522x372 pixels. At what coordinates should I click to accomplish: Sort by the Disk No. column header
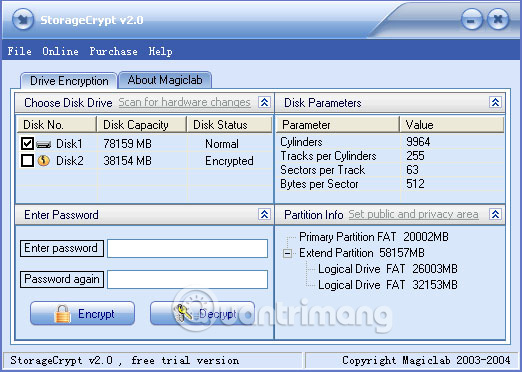56,125
